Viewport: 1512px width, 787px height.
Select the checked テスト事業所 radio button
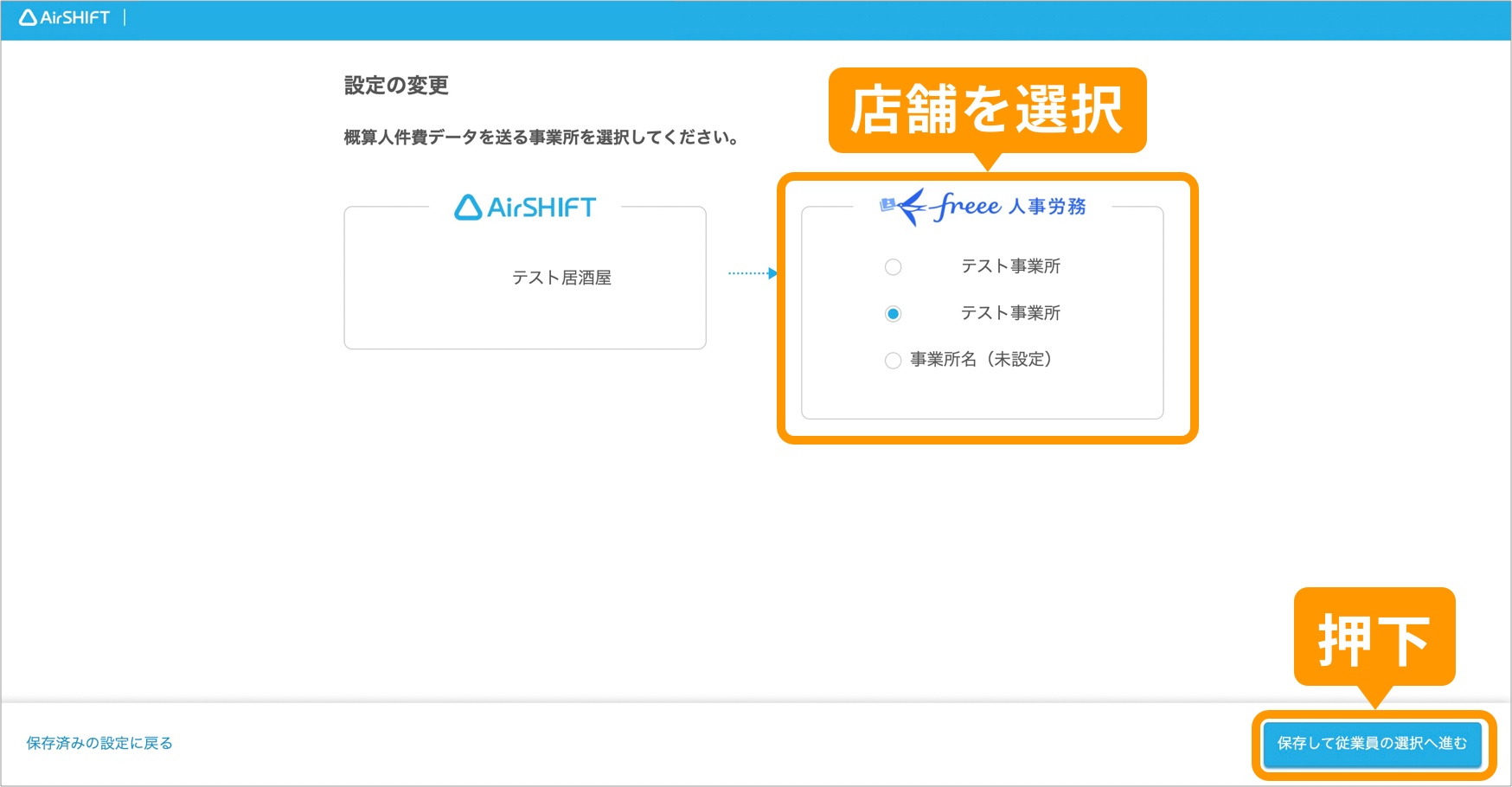pos(893,314)
